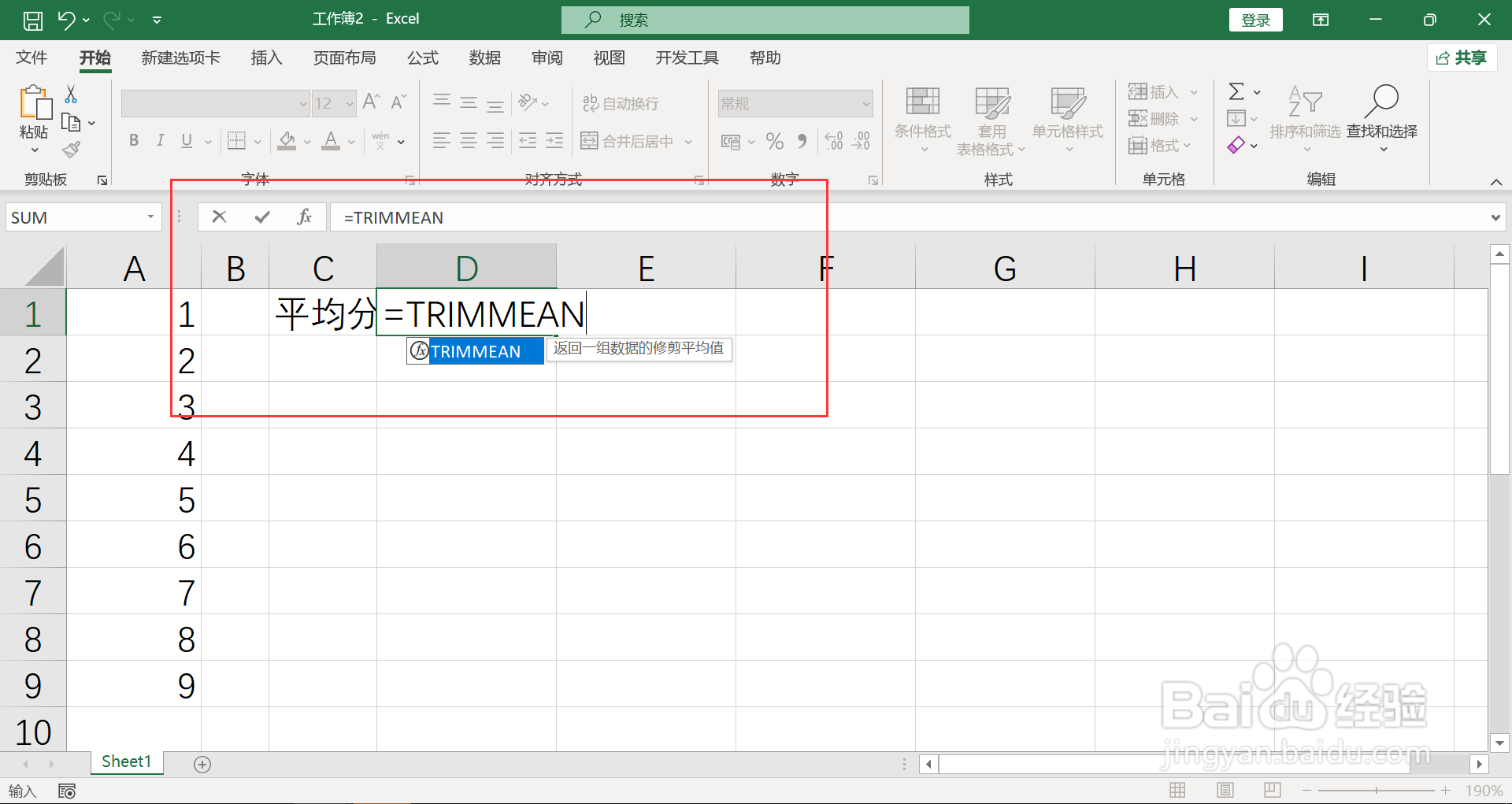This screenshot has width=1512, height=804.
Task: Click Conditional Formatting icon
Action: pyautogui.click(x=922, y=102)
